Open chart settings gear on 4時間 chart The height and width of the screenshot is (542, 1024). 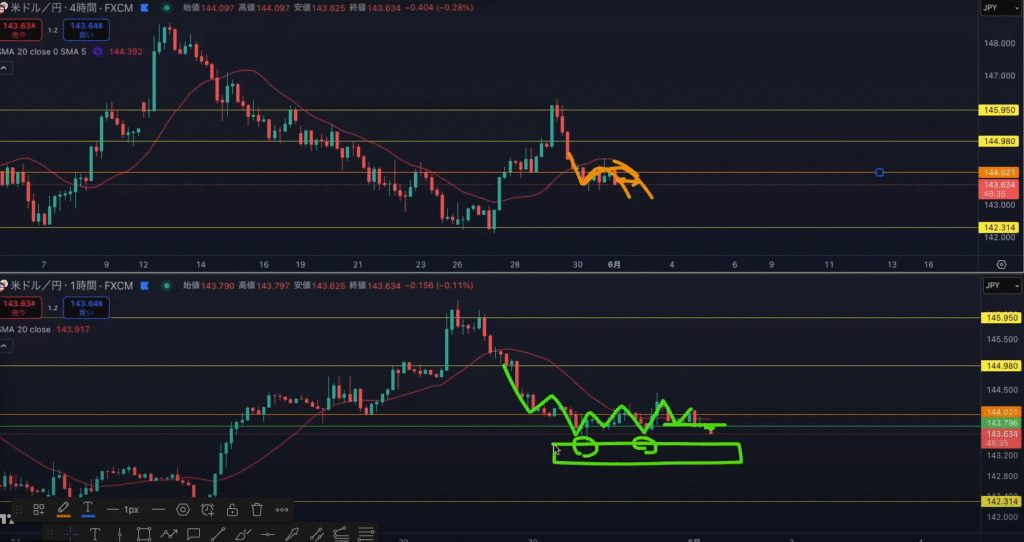pyautogui.click(x=1002, y=264)
